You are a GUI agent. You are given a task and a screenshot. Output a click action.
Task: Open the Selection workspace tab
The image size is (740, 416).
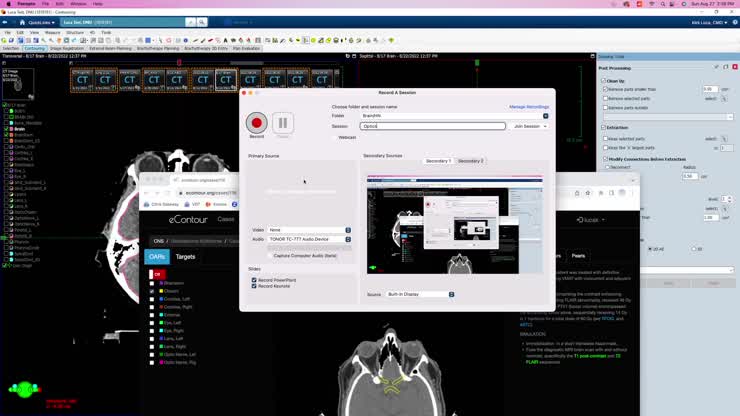11,49
